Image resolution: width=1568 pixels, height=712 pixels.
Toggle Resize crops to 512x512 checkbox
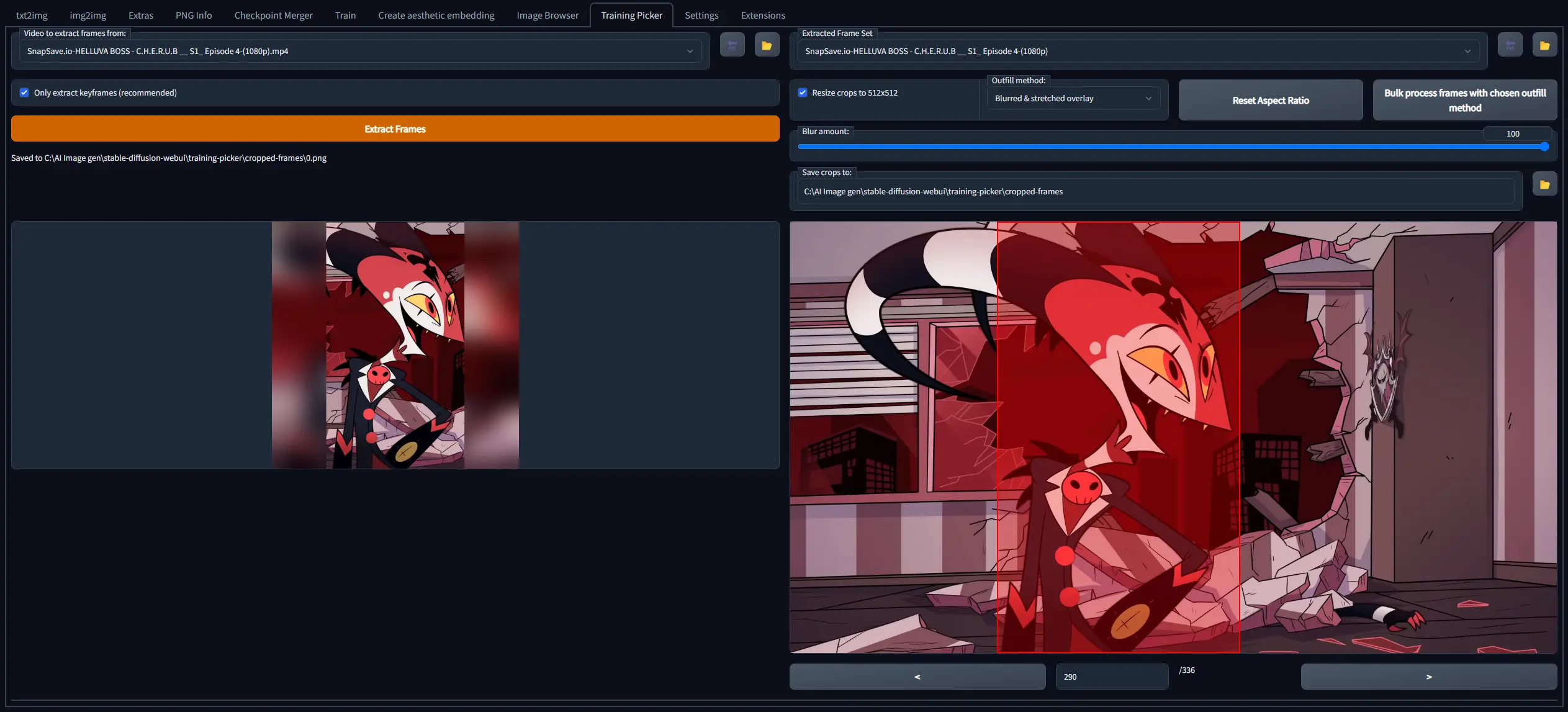[803, 92]
